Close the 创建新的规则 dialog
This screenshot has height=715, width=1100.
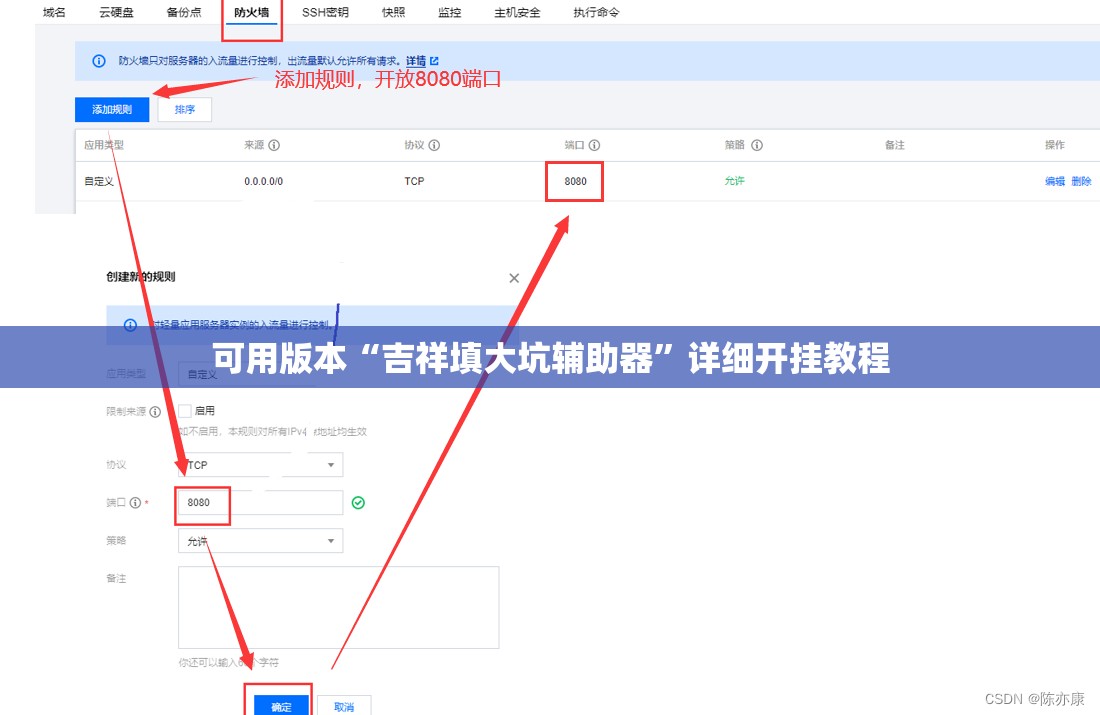pos(514,278)
